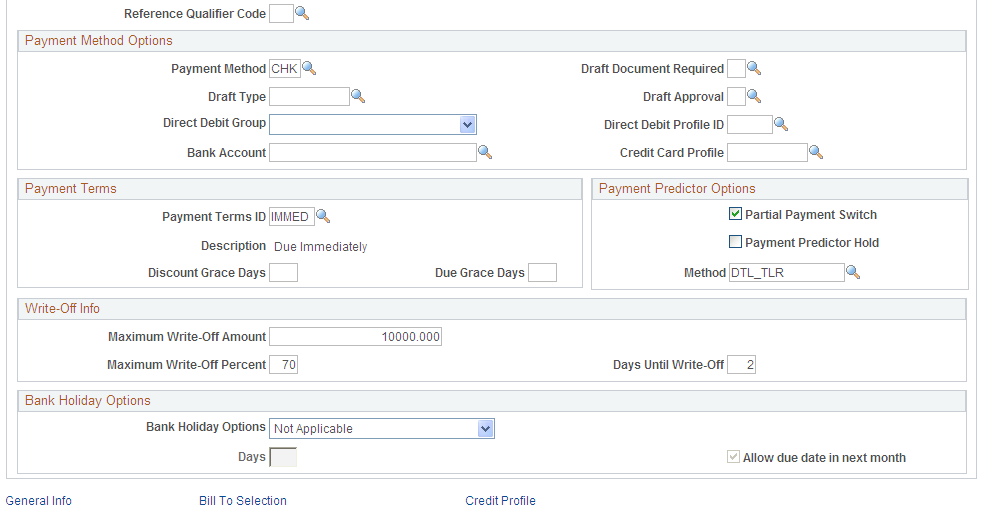Open lookup for Reference Qualifier Code

[302, 13]
